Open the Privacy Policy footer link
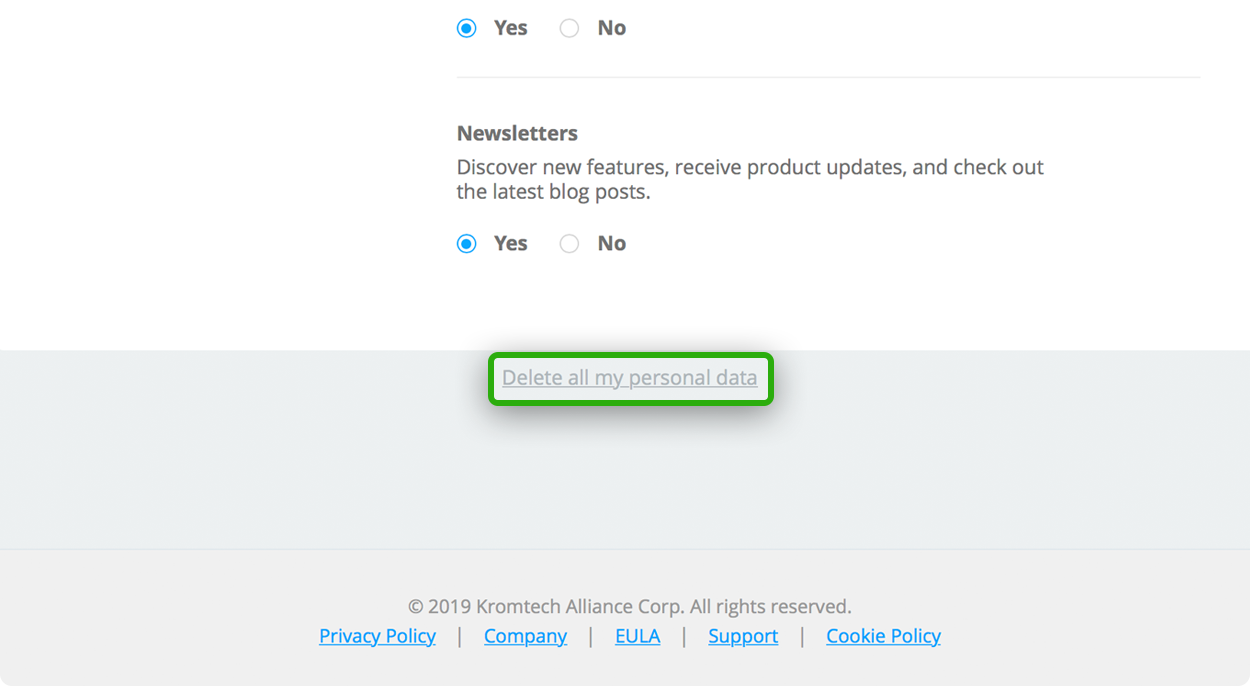 pos(377,636)
